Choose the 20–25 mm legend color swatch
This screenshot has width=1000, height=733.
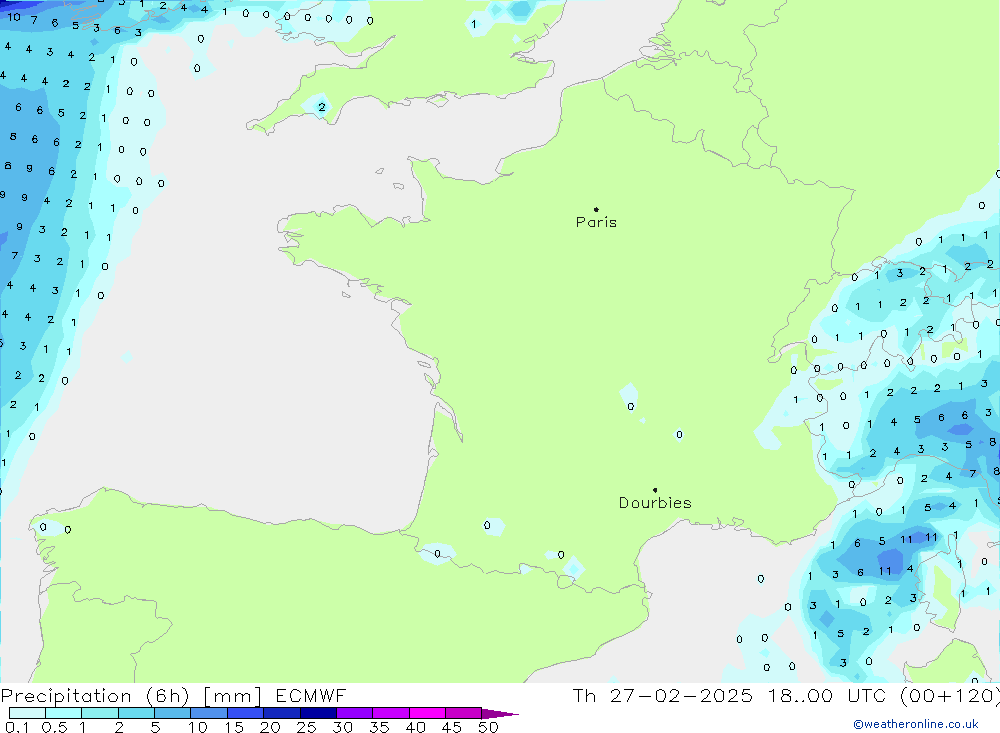tap(281, 713)
